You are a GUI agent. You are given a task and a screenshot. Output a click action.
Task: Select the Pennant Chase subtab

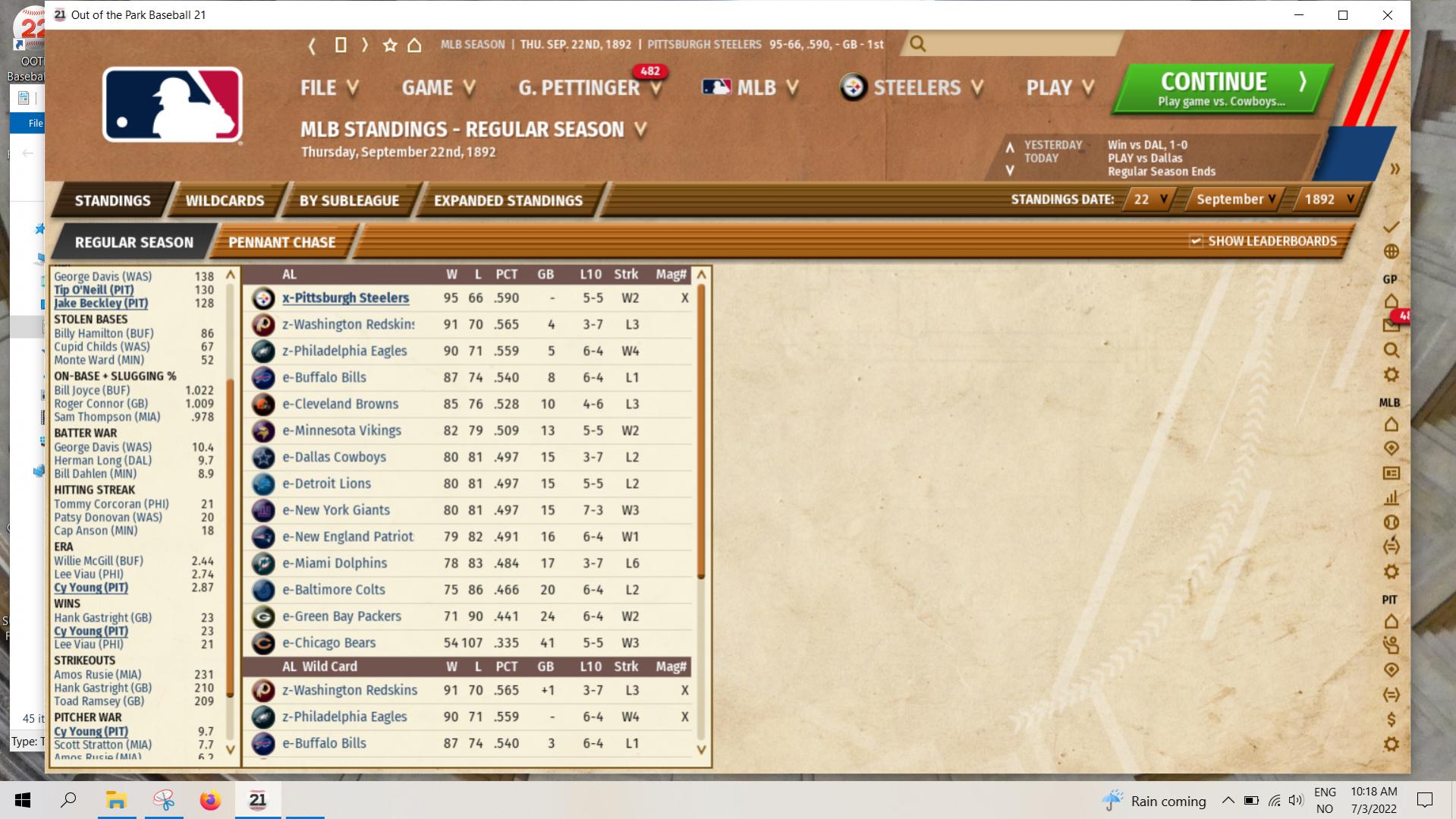tap(281, 243)
